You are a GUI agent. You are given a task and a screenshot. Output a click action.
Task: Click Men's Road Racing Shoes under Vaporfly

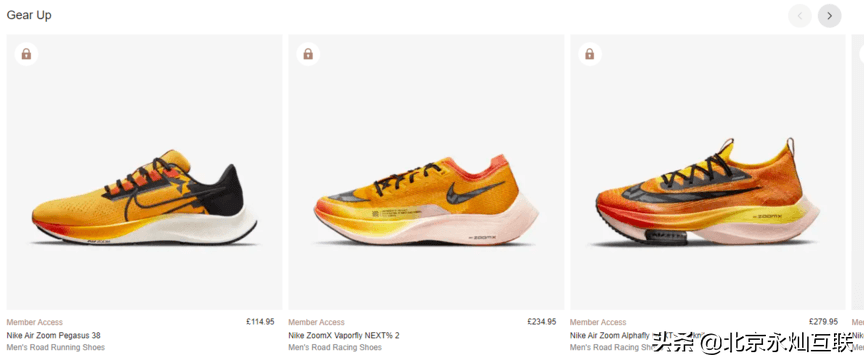335,347
